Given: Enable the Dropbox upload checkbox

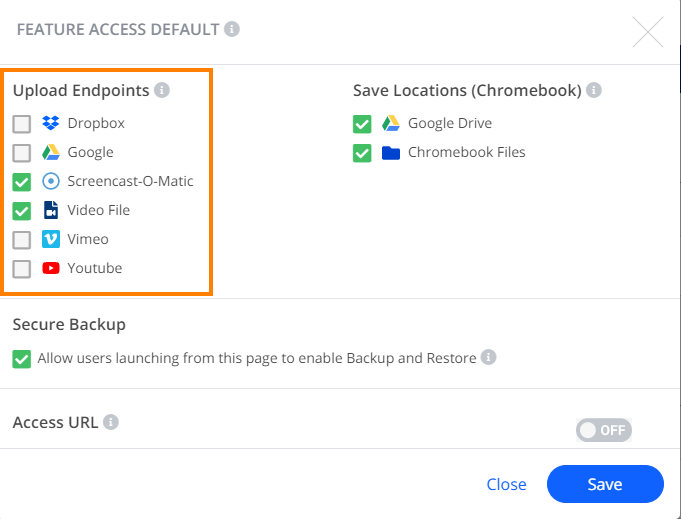Looking at the screenshot, I should pos(22,124).
